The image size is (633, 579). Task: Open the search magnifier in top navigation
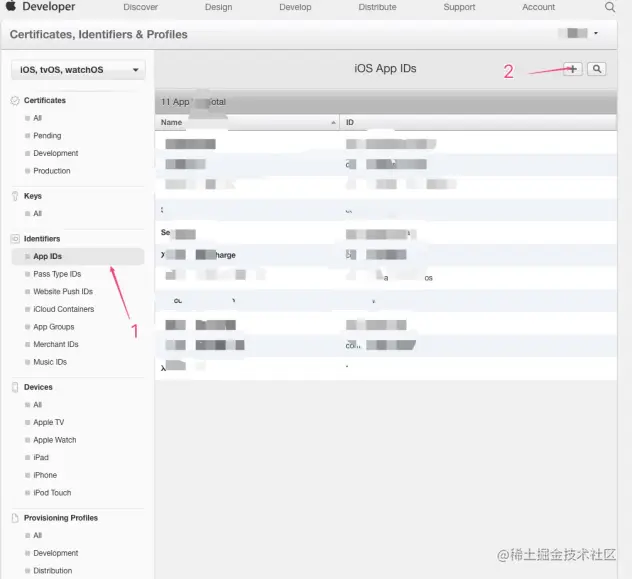coord(610,7)
